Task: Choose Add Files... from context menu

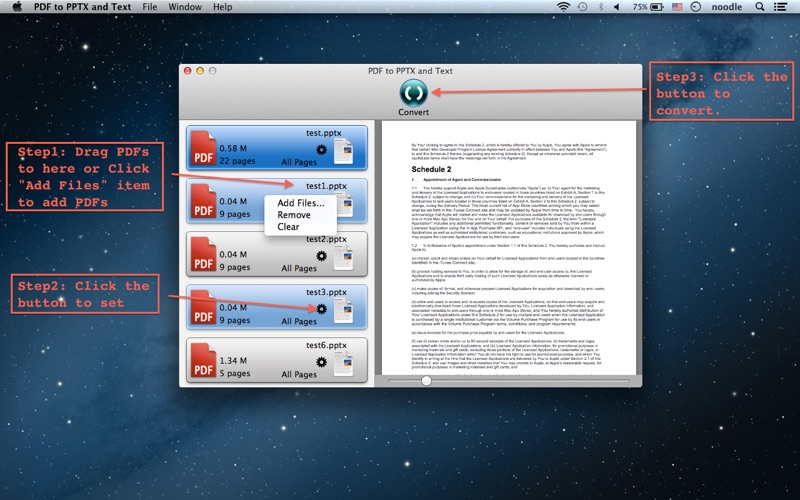Action: [301, 203]
